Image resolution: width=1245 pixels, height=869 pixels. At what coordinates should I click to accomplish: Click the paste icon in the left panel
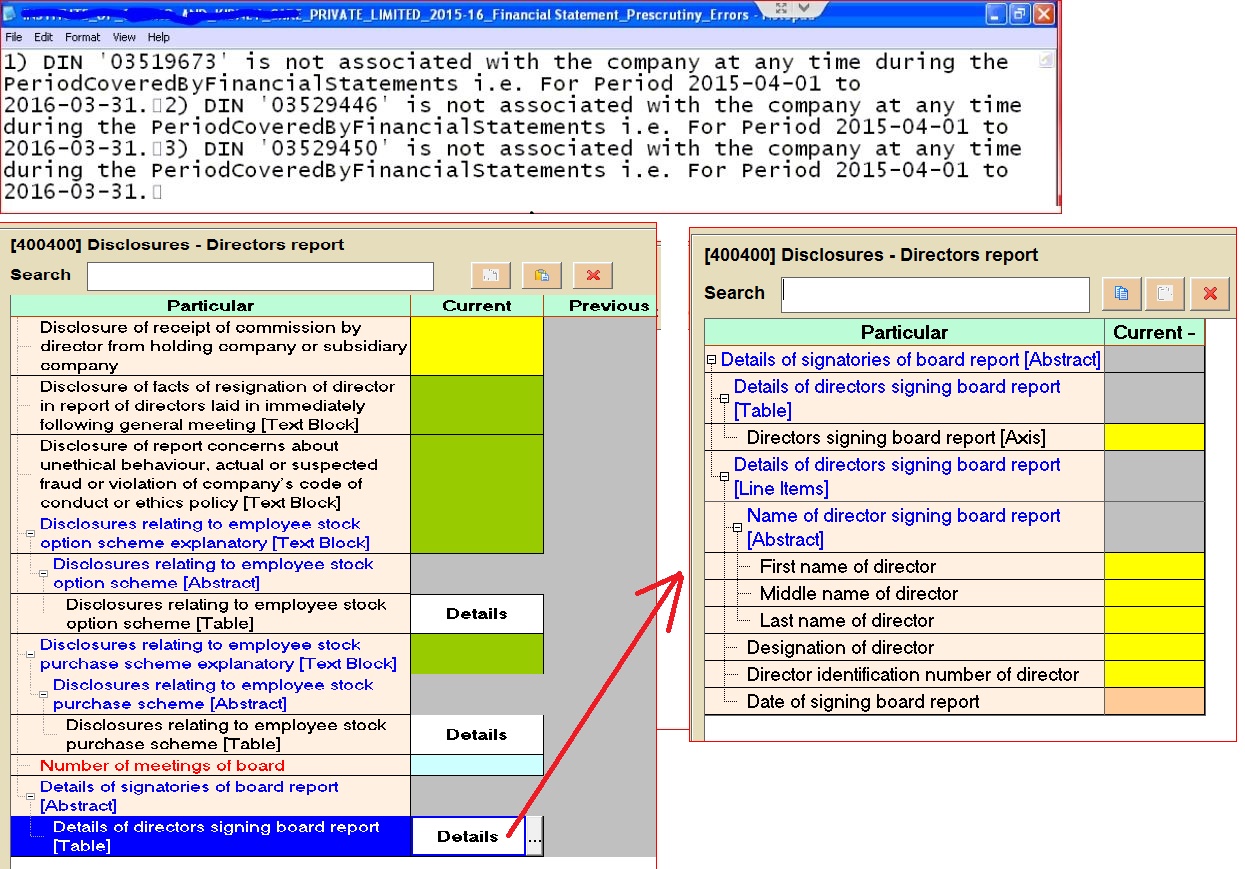pos(541,276)
